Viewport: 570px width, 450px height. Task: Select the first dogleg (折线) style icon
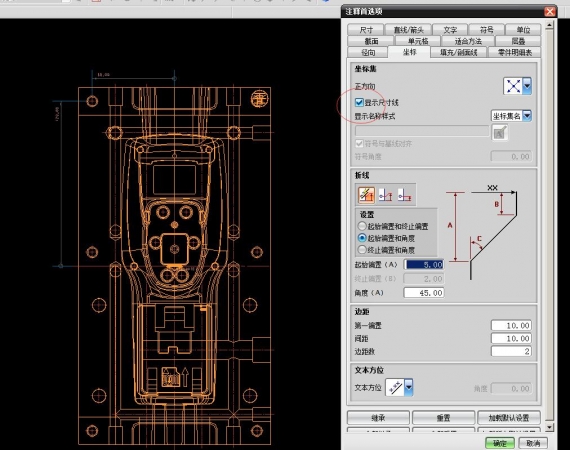tap(366, 195)
